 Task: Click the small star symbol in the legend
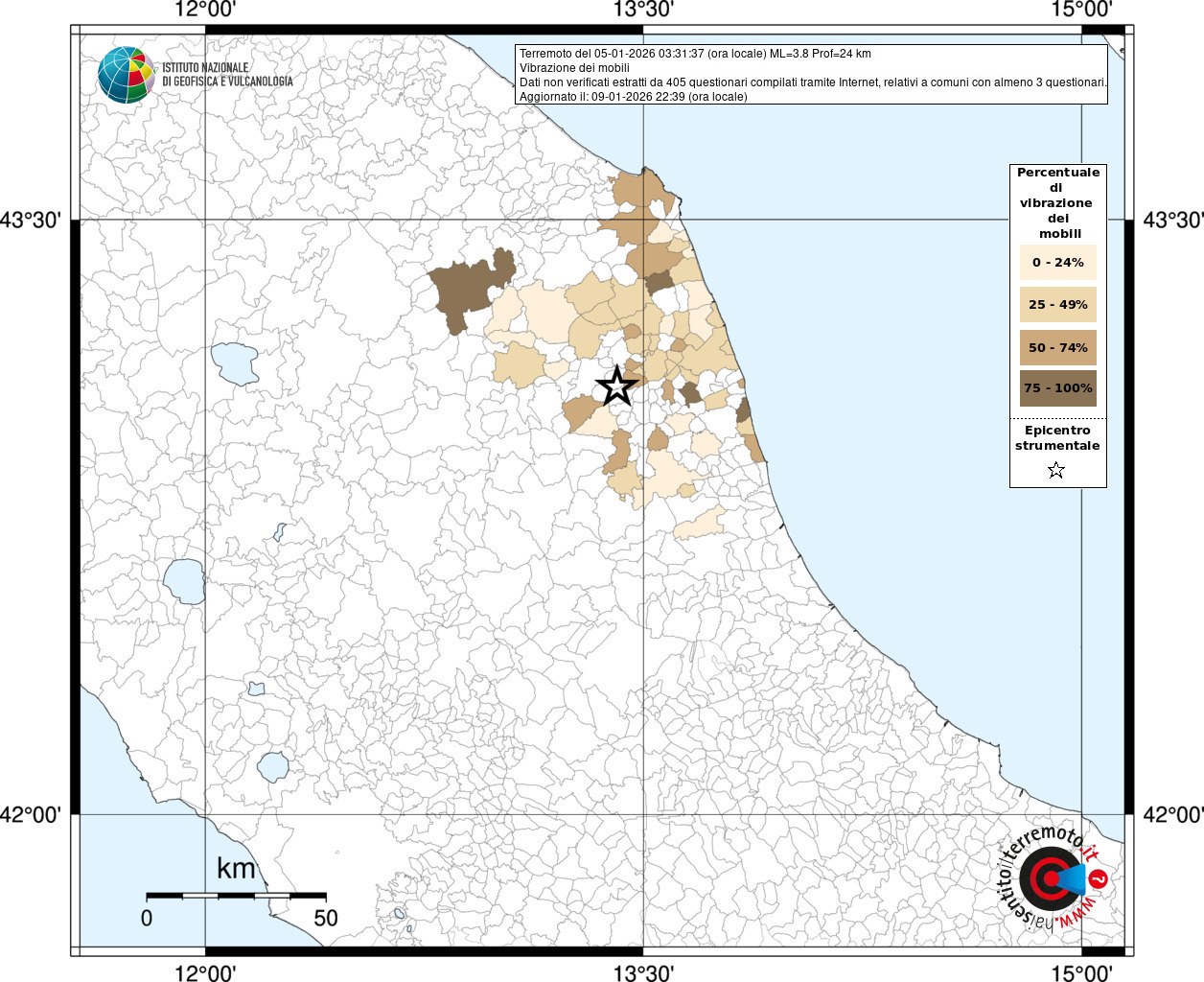tap(1055, 470)
